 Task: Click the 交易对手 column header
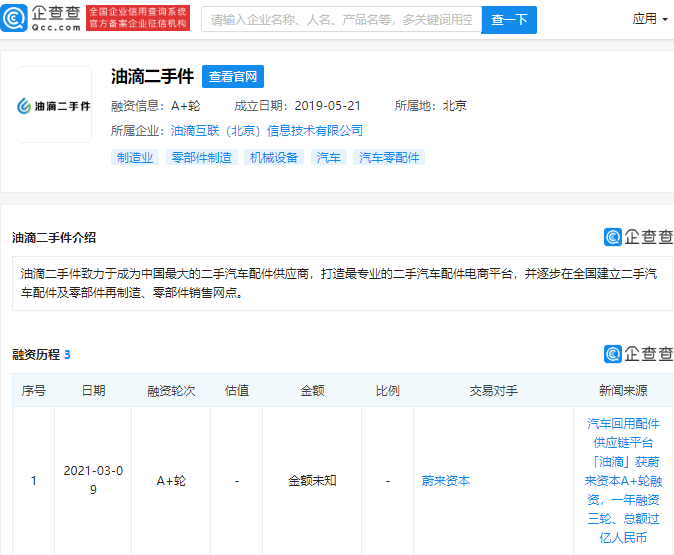(x=493, y=390)
